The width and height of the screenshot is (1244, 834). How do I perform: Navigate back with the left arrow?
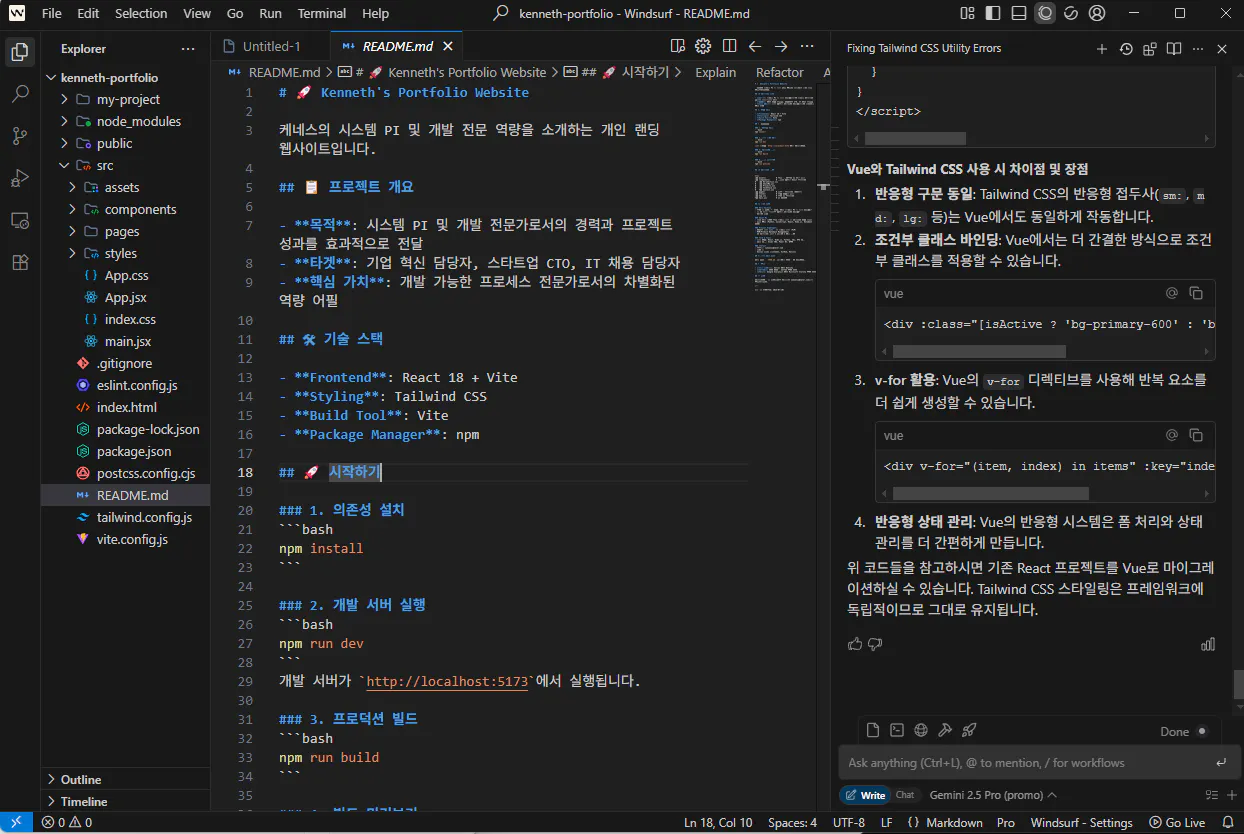[755, 46]
